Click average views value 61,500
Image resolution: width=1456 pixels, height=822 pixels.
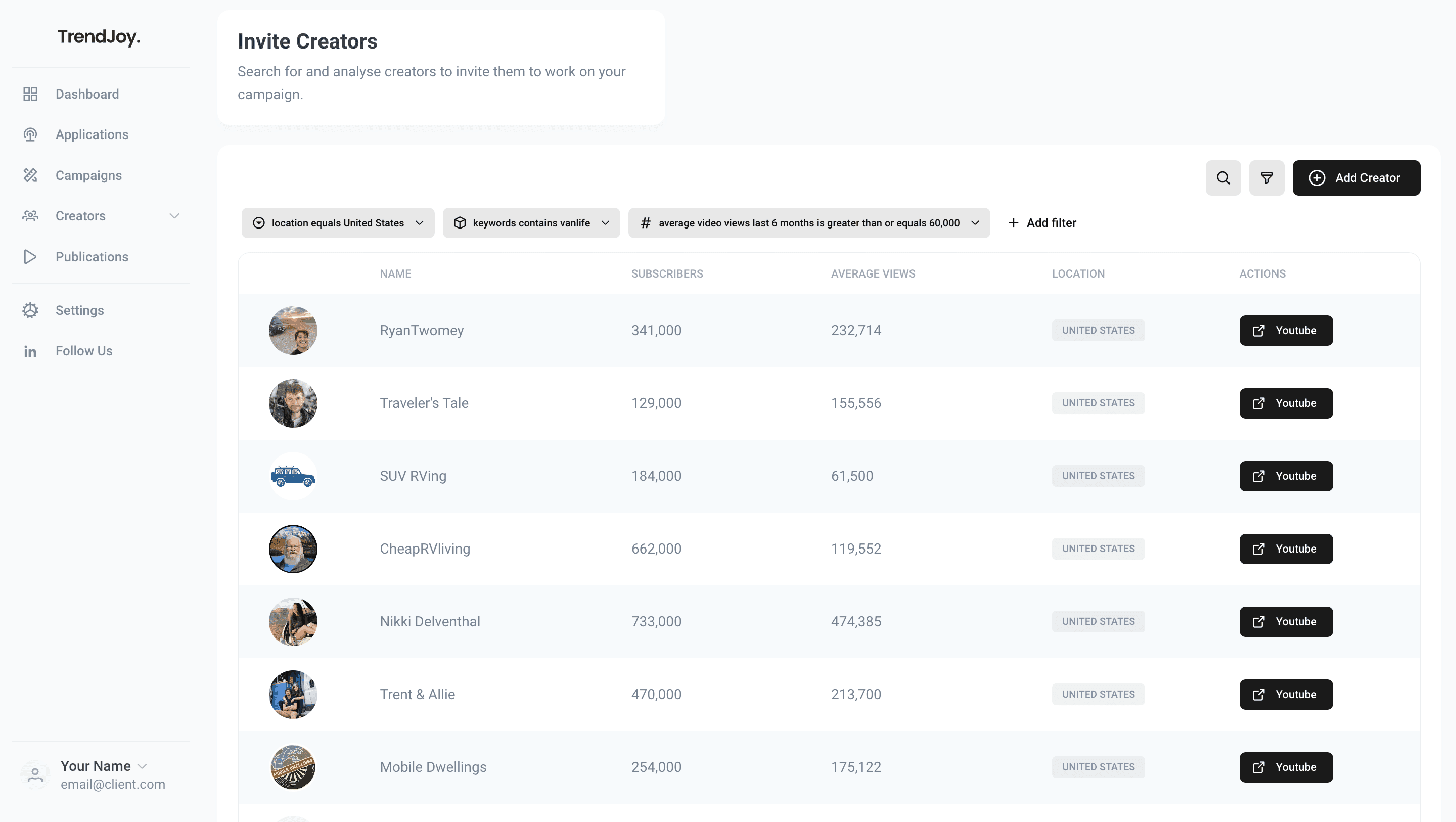pos(852,476)
